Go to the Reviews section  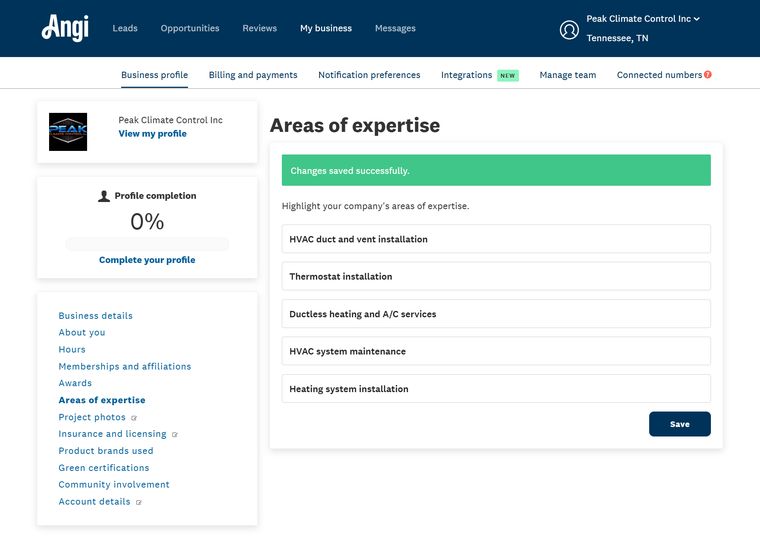point(260,28)
